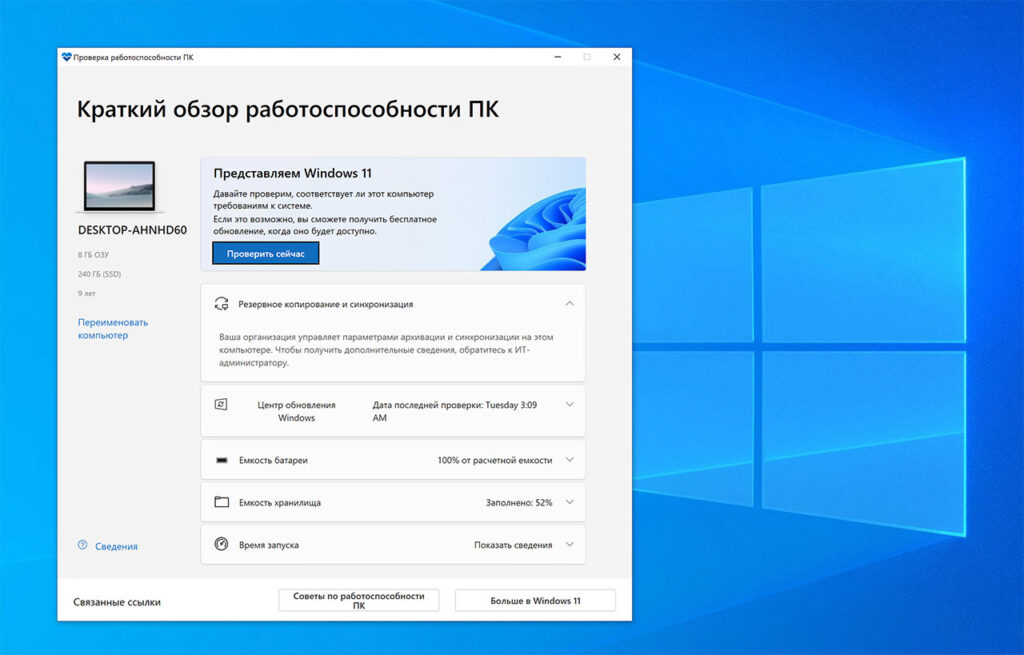The width and height of the screenshot is (1024, 655).
Task: Click the Представляем Windows 11 heading
Action: tap(292, 173)
